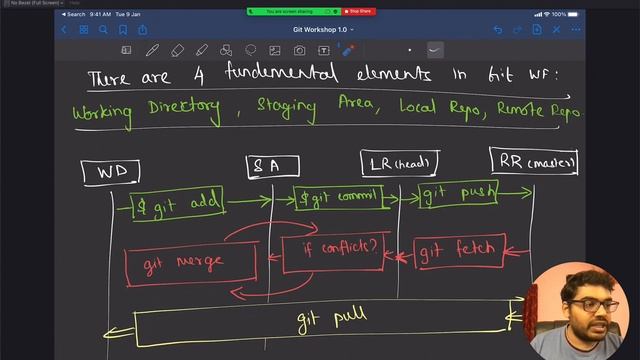Viewport: 640px width, 360px height.
Task: Click the screen sharing status indicator
Action: point(294,11)
